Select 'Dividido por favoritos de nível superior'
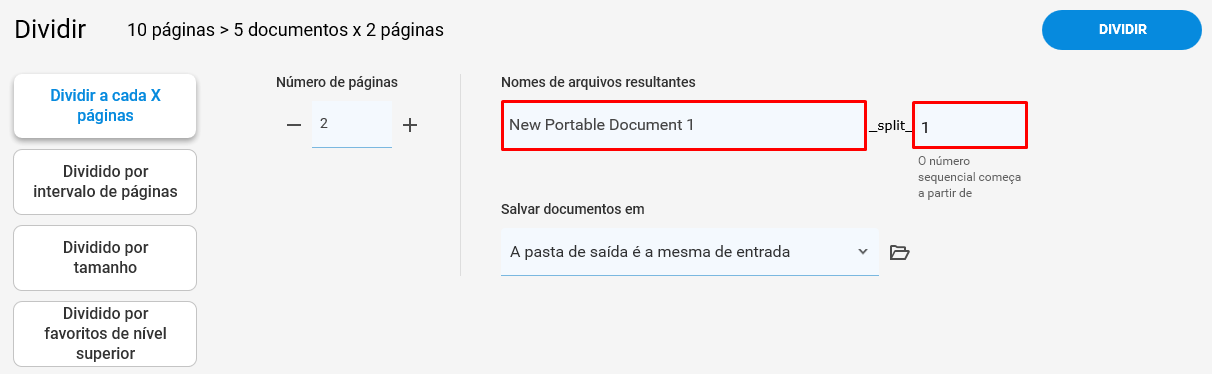This screenshot has height=374, width=1212. tap(105, 334)
